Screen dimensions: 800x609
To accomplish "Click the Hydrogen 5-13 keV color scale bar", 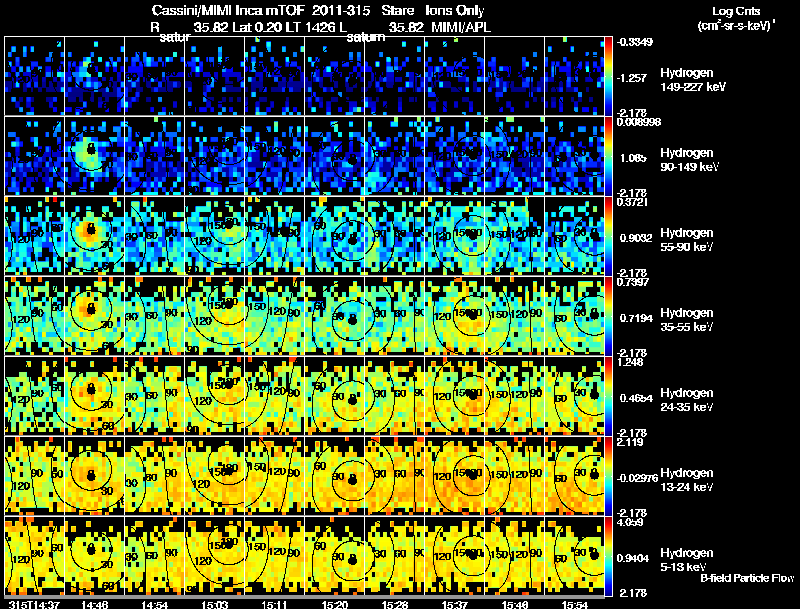I will click(609, 556).
